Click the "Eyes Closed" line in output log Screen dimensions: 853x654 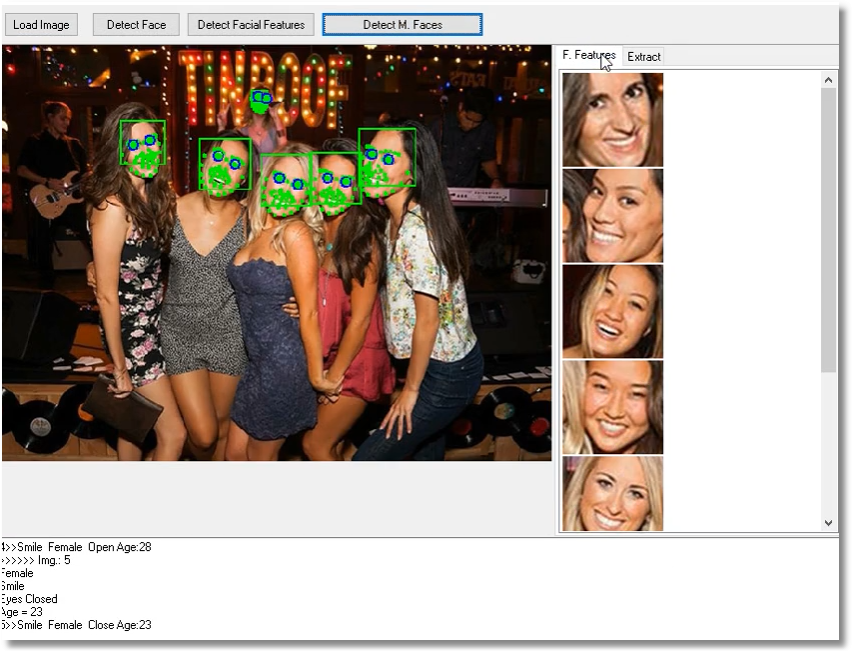30,599
